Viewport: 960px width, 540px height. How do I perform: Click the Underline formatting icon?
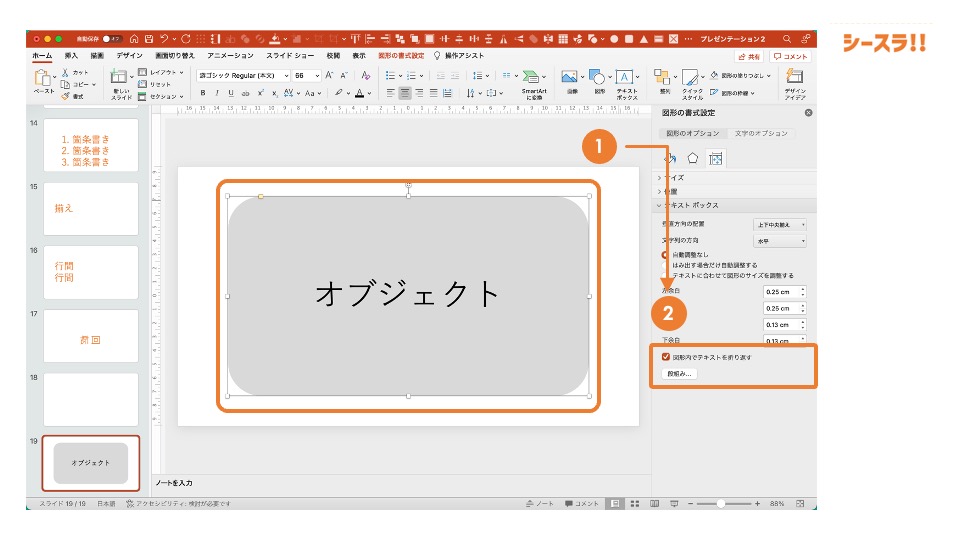[230, 93]
